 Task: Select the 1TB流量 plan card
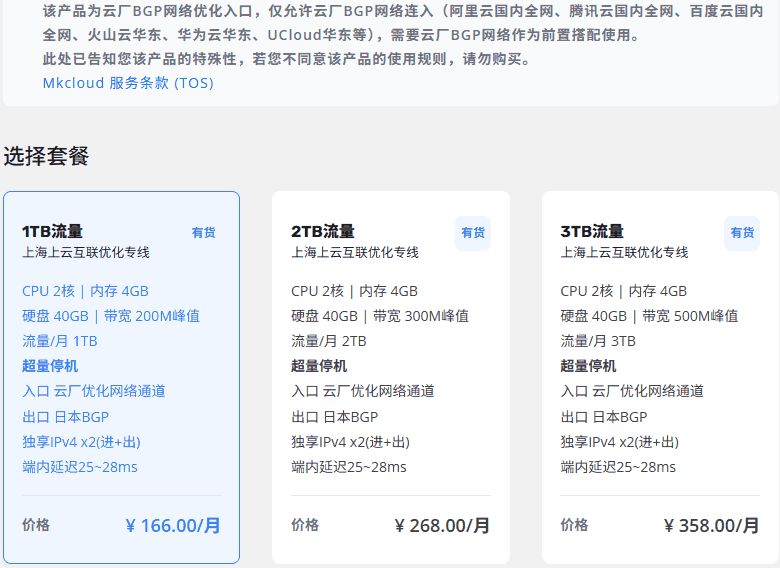pyautogui.click(x=121, y=378)
